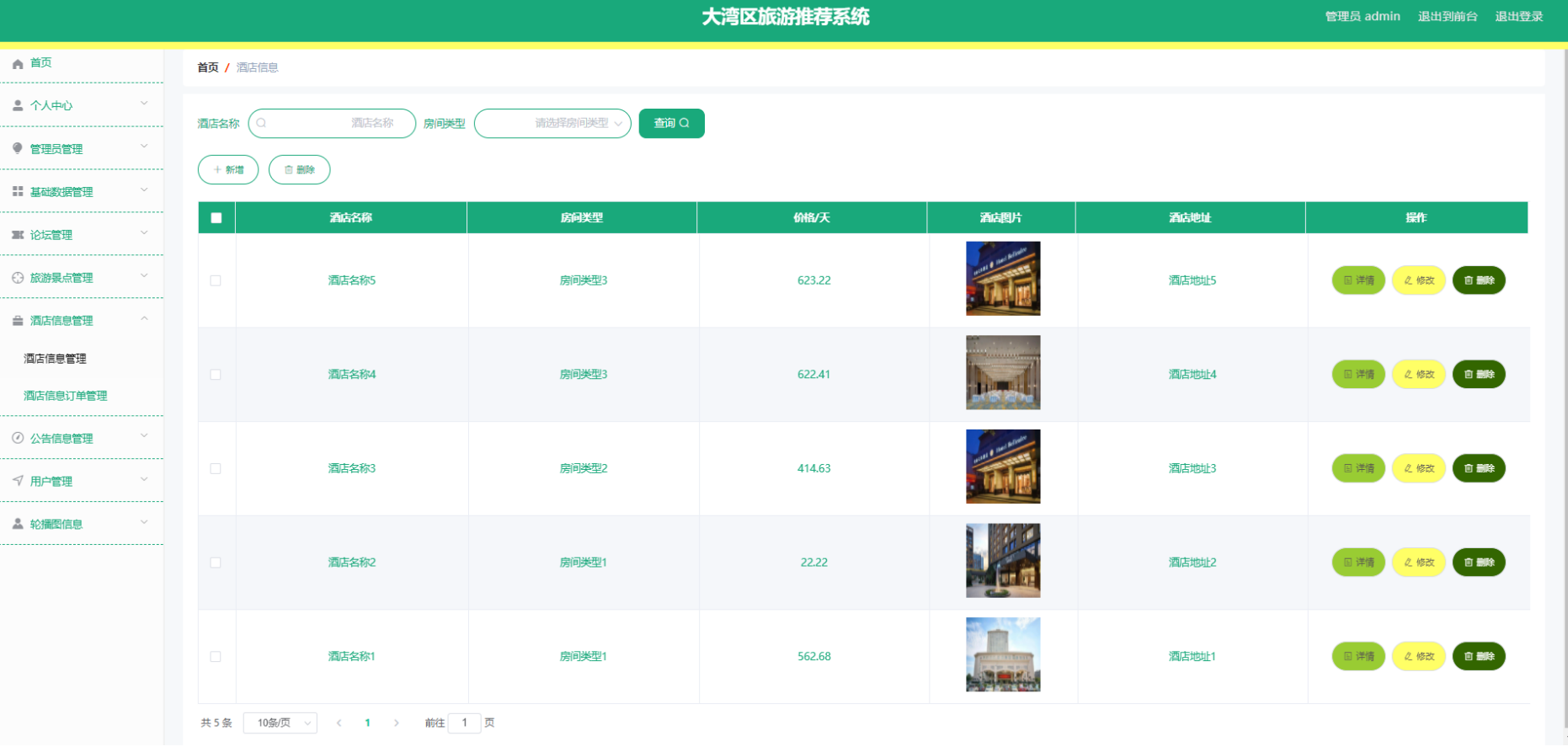The width and height of the screenshot is (1568, 752).
Task: Check the box for 酒店名称2 row
Action: [x=216, y=563]
